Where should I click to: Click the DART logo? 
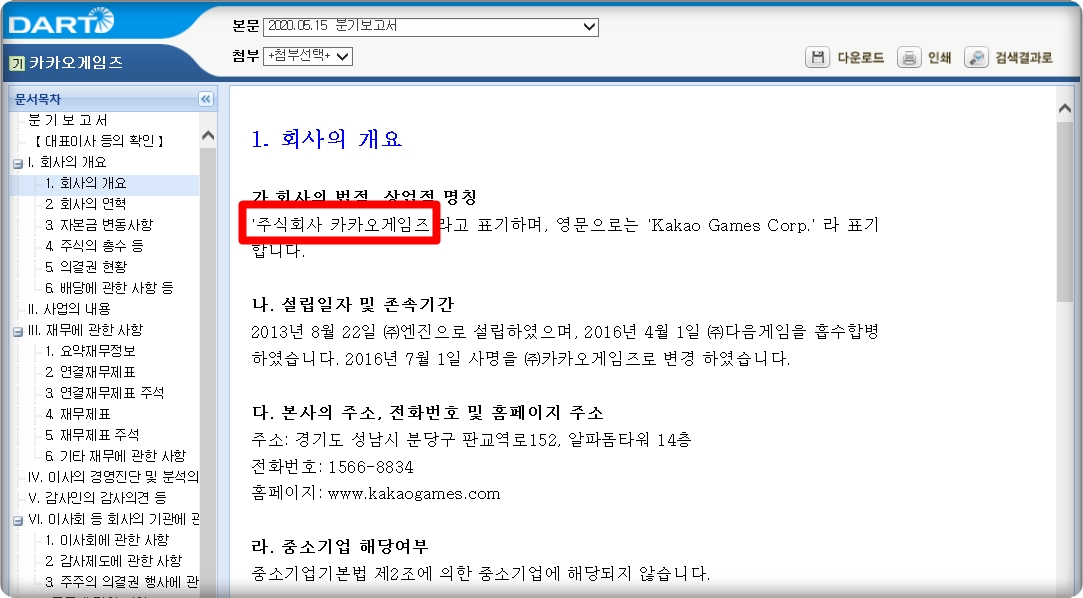60,22
